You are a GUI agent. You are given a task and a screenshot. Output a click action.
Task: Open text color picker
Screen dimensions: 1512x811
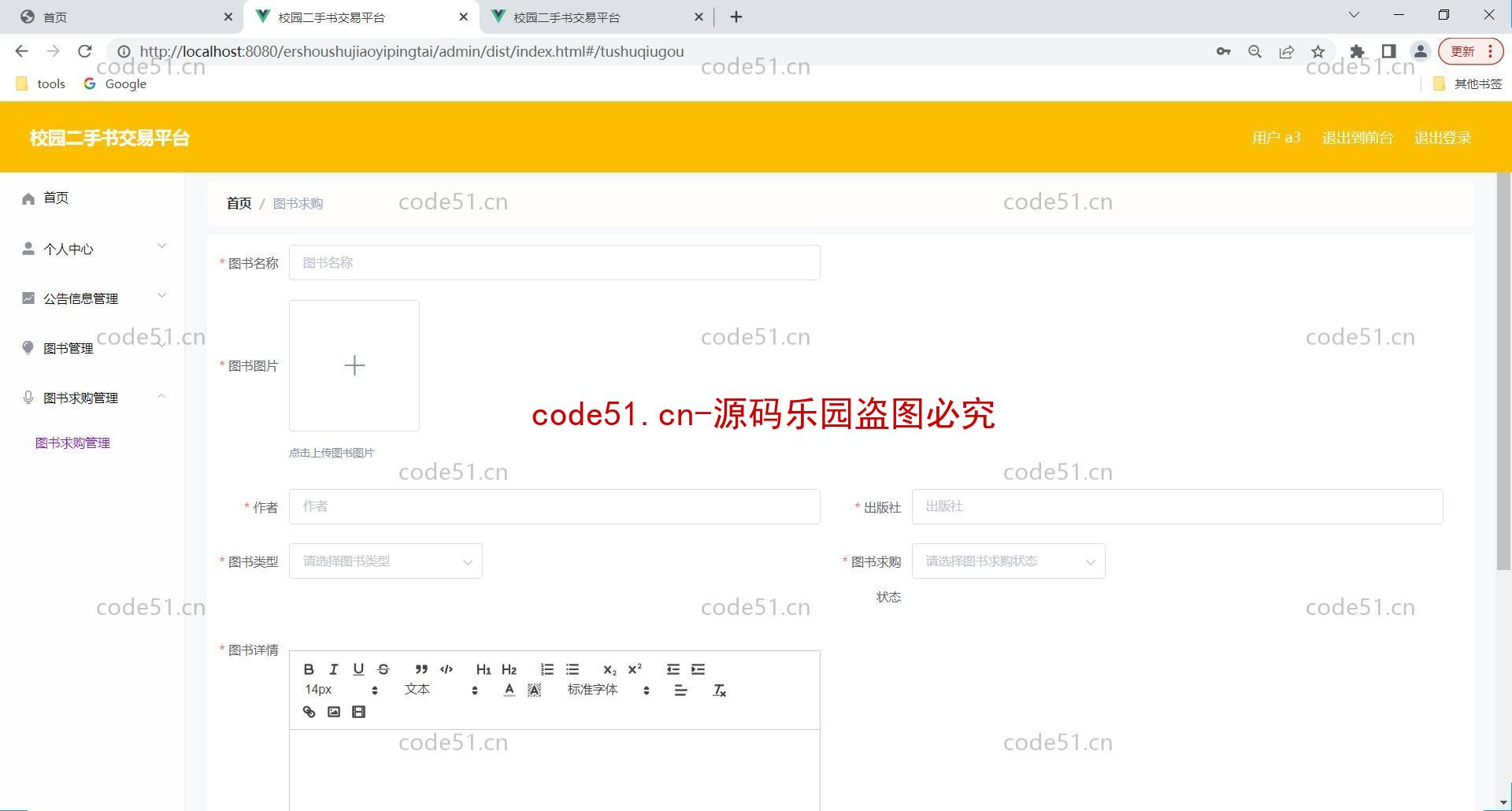(x=510, y=691)
